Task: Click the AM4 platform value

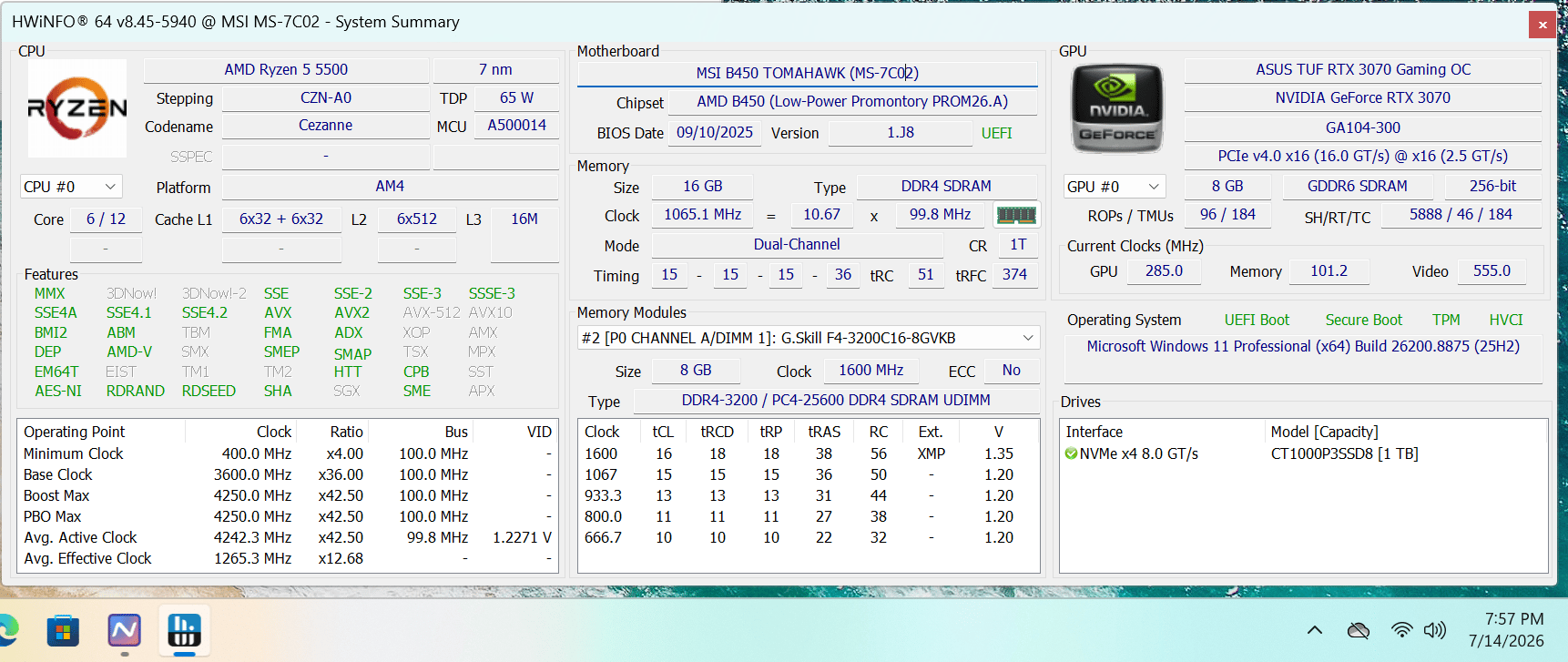Action: (390, 186)
